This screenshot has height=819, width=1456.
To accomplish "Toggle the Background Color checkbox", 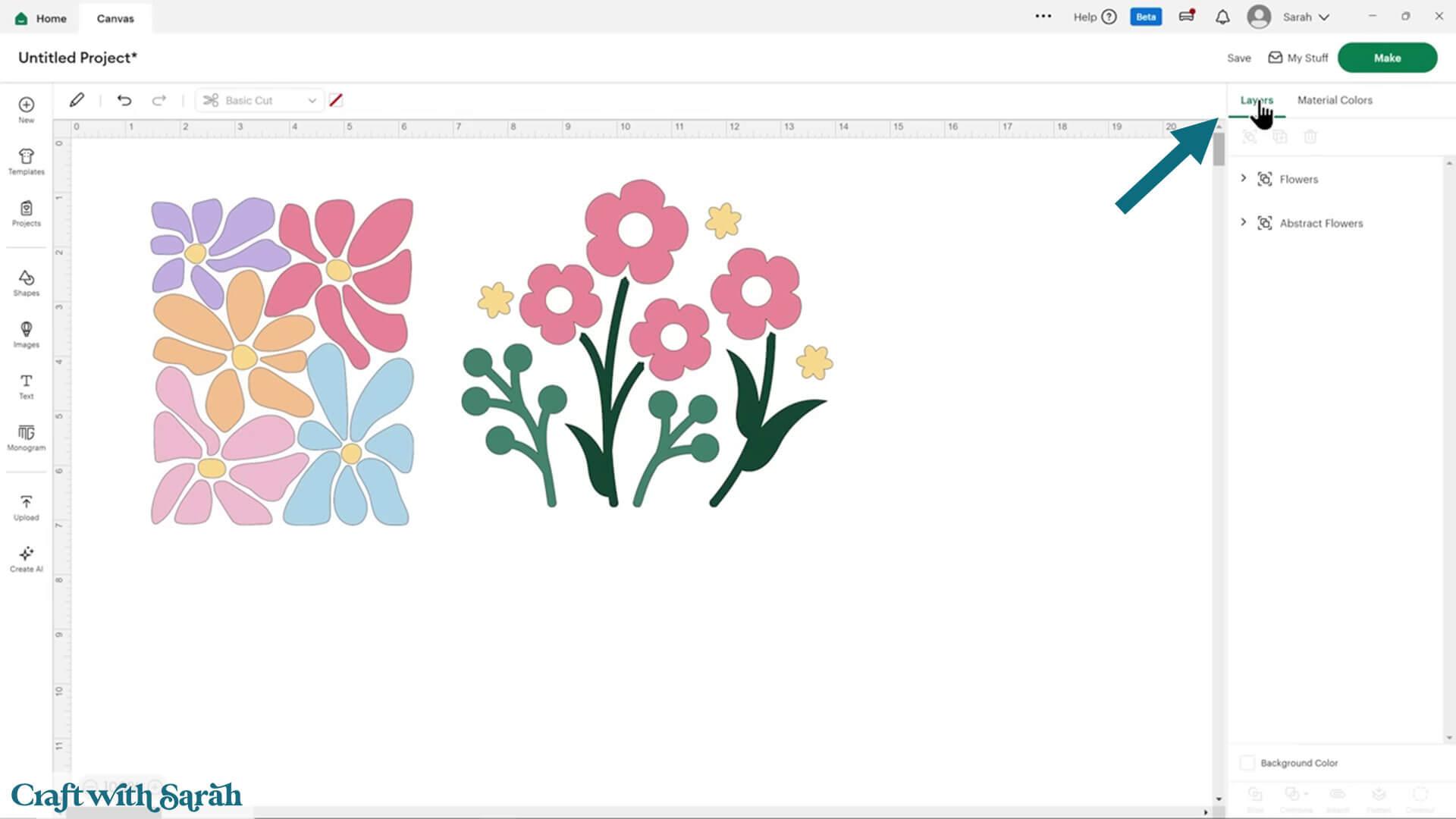I will coord(1247,763).
